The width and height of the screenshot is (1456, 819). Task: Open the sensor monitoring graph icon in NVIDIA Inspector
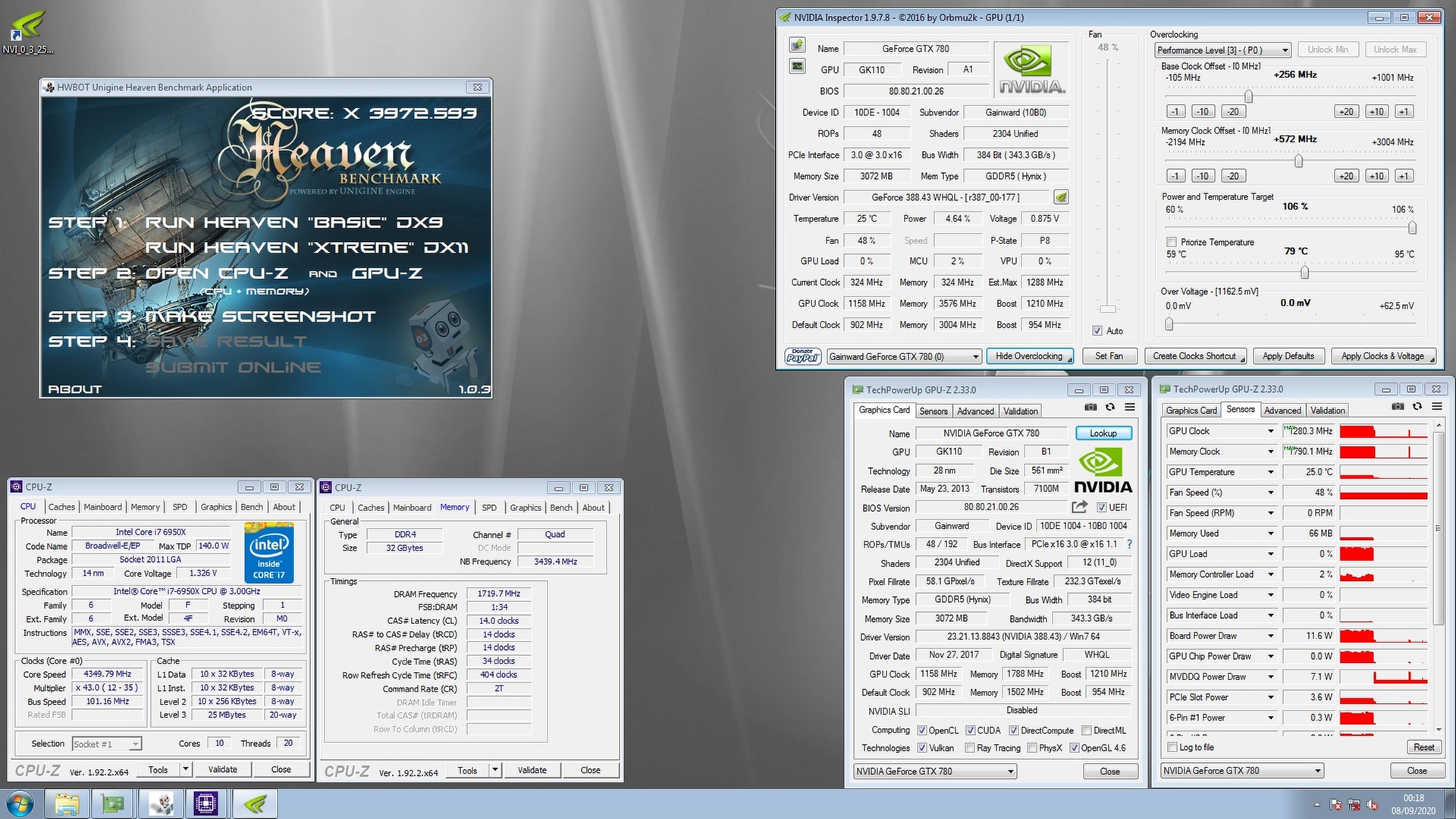797,67
